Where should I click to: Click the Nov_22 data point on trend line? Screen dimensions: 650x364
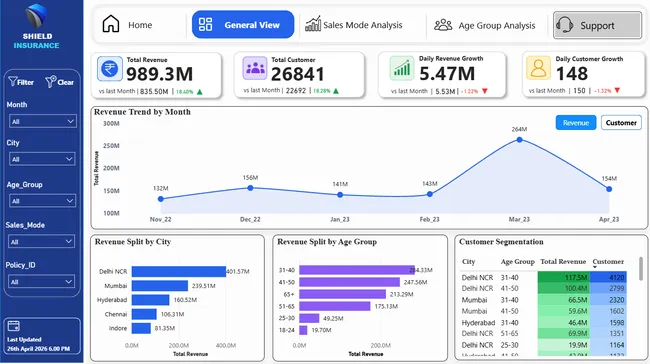(x=161, y=199)
